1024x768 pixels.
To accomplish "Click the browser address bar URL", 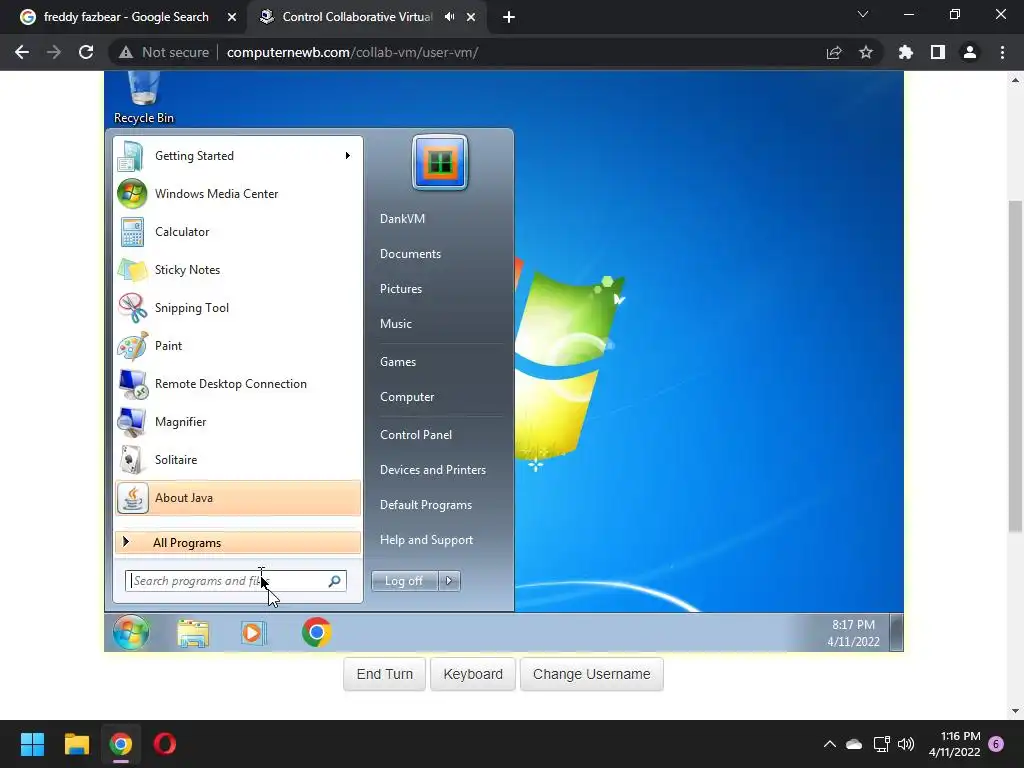I will 353,52.
